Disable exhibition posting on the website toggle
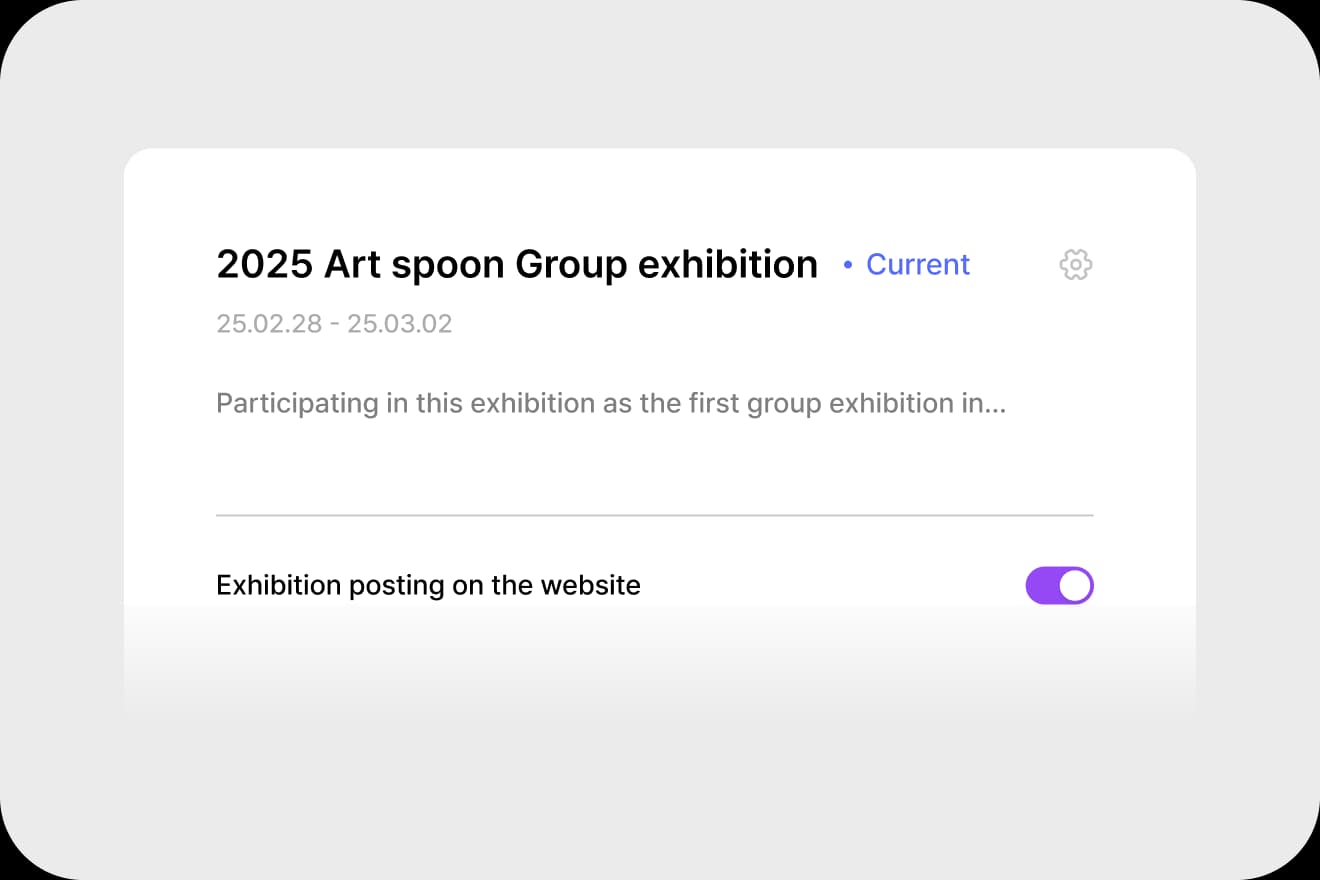The image size is (1320, 880). pos(1059,586)
